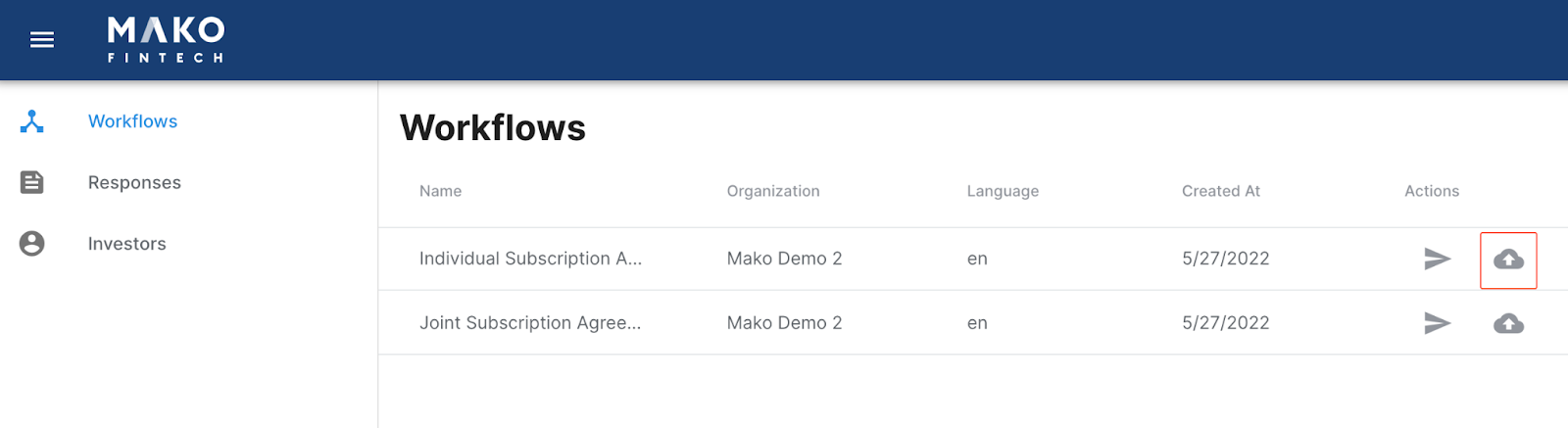Image resolution: width=1568 pixels, height=428 pixels.
Task: Click the Workflows sidebar icon
Action: tap(32, 121)
